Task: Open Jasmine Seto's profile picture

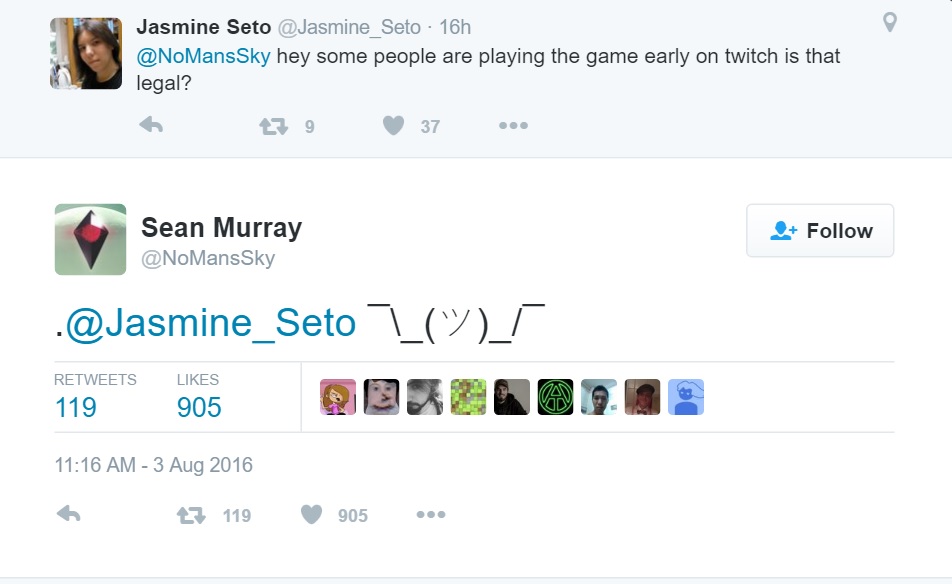Action: (86, 54)
